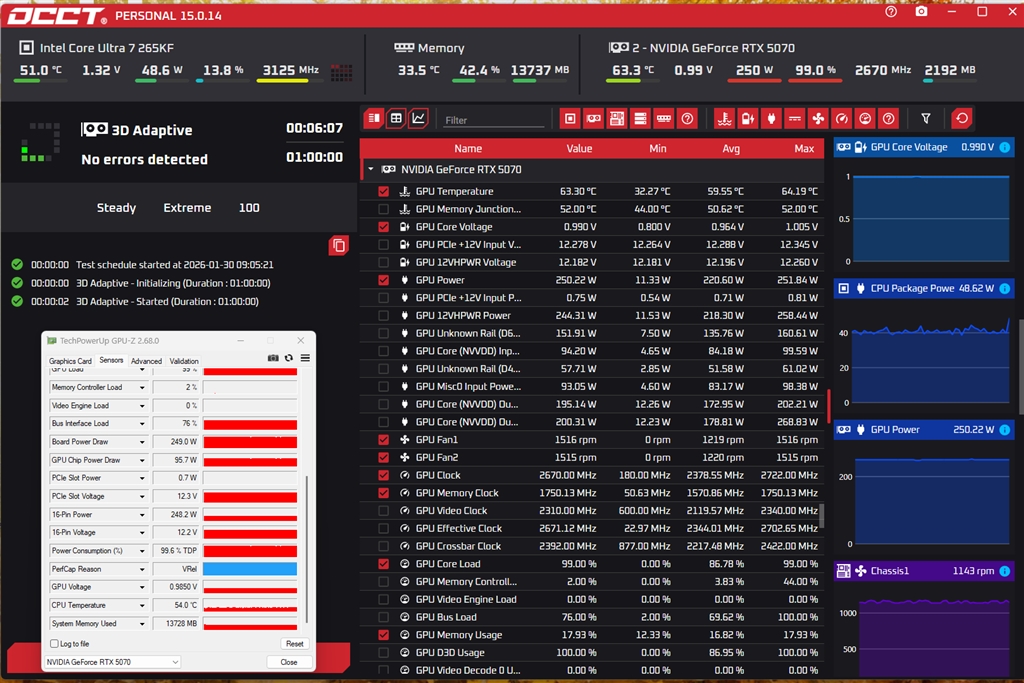Toggle the memory module sensor filter icon
This screenshot has height=683, width=1024.
coord(664,118)
